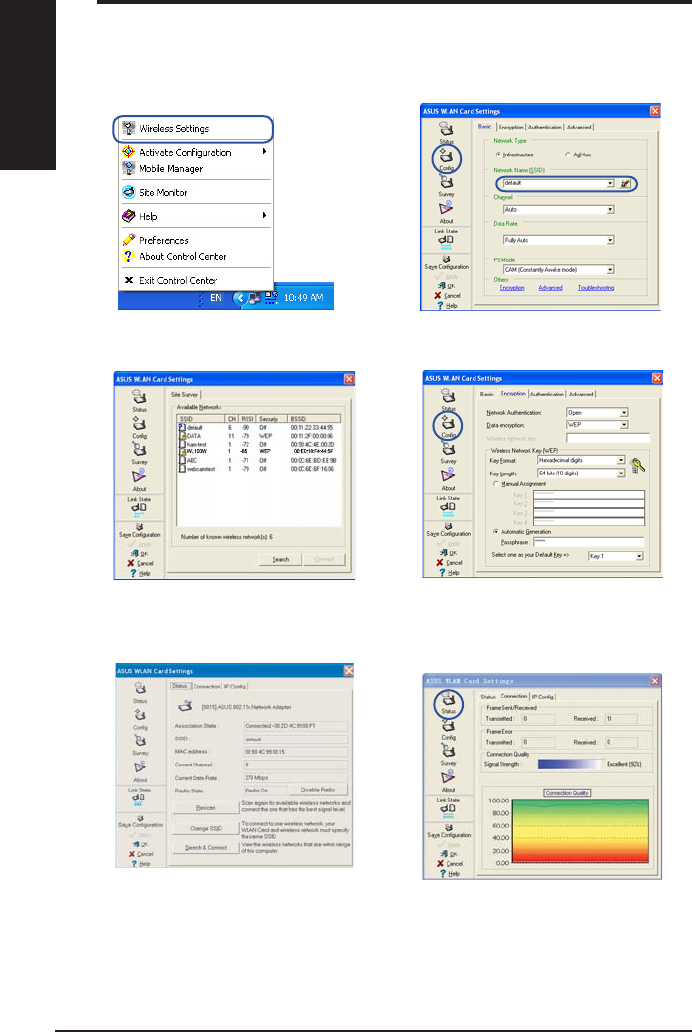Screen dimensions: 692x1032
Task: Click Signal Strength bar in Connection window
Action: 570,764
